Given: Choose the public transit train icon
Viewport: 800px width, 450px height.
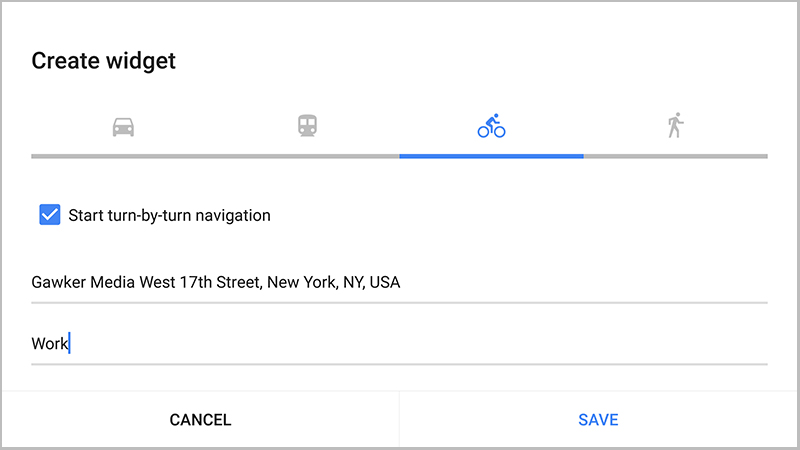Looking at the screenshot, I should tap(307, 126).
